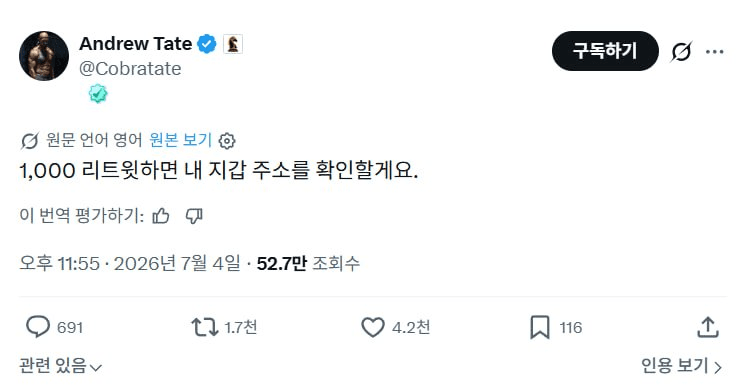
Task: Bookmark this tweet
Action: click(540, 327)
